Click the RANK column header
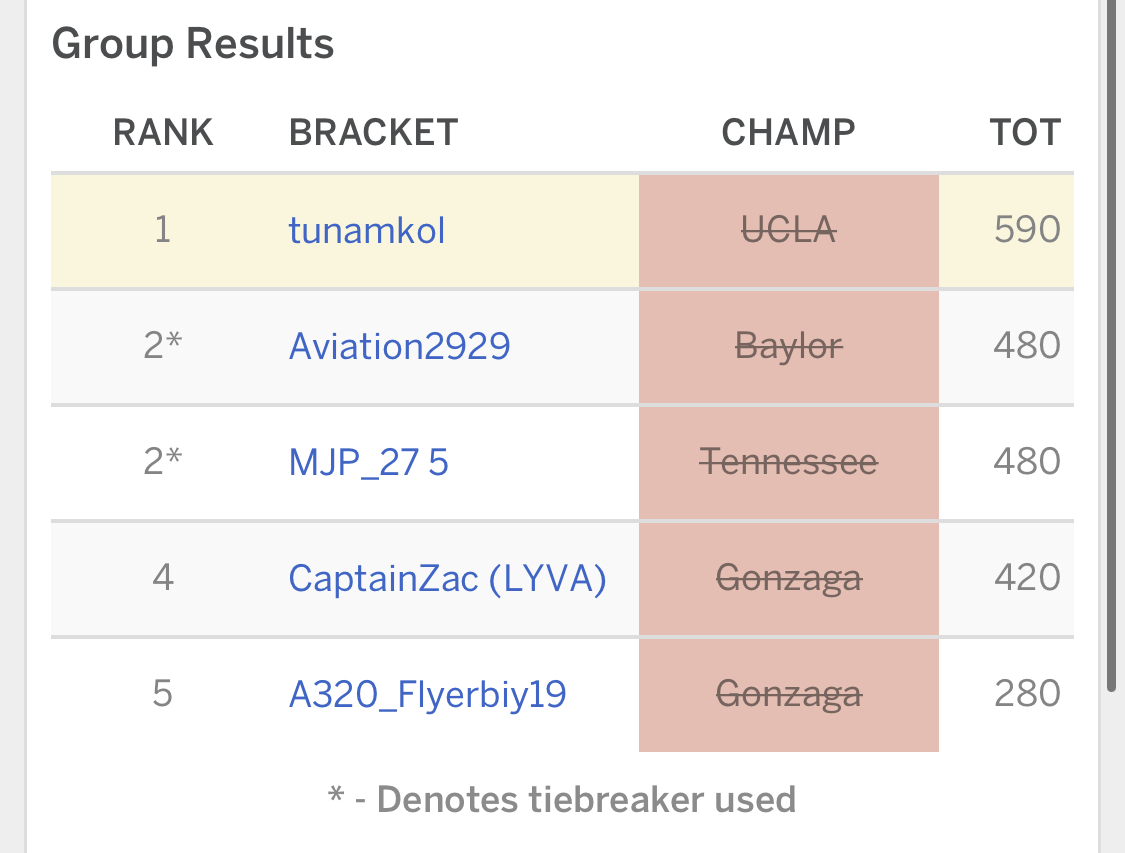Image resolution: width=1125 pixels, height=853 pixels. pos(163,132)
